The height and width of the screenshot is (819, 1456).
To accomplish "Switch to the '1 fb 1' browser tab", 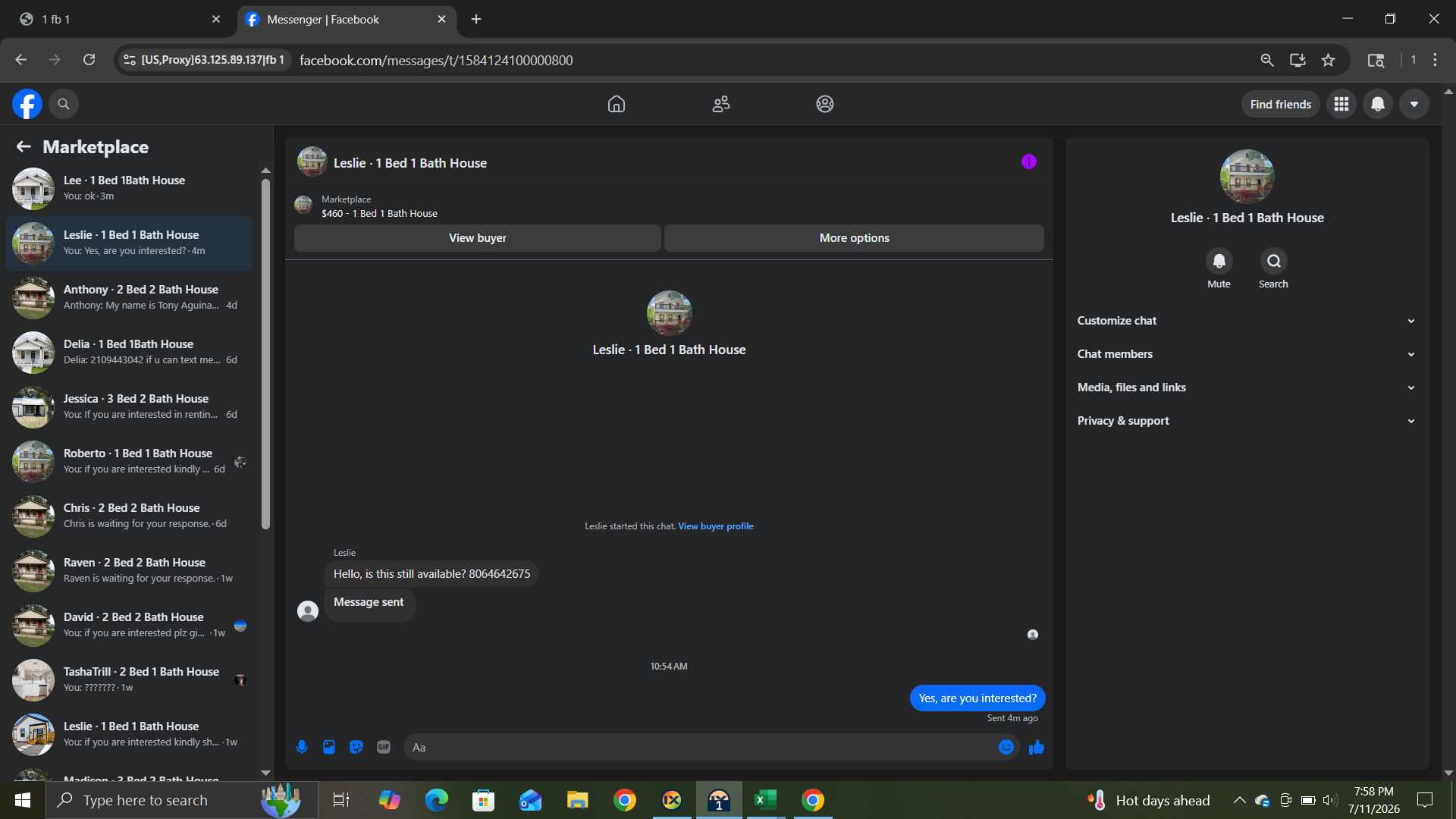I will [x=120, y=19].
